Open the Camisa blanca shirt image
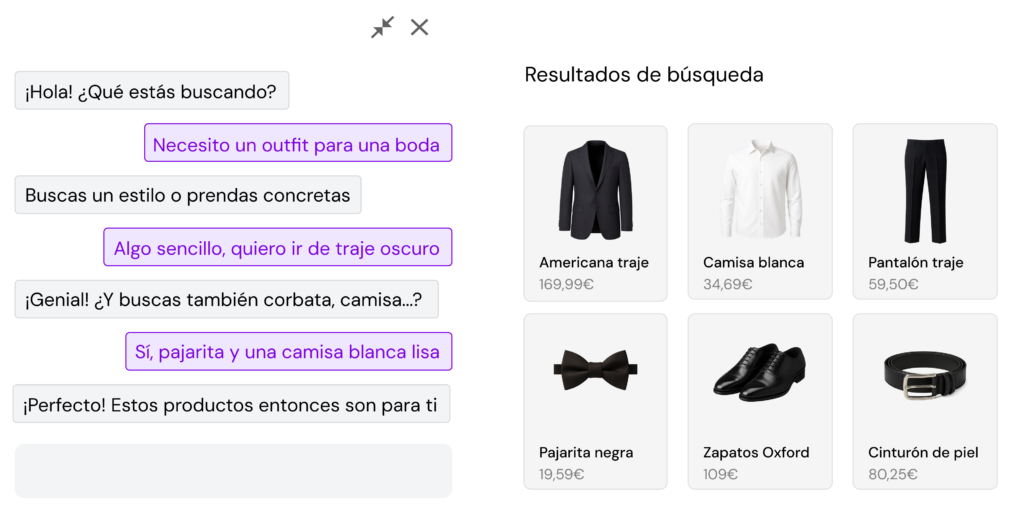This screenshot has height=520, width=1024. [759, 189]
